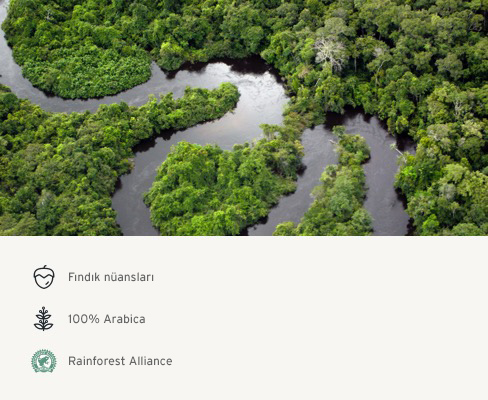Click the Rainforest Alliance frog seal
This screenshot has height=400, width=488.
44,361
